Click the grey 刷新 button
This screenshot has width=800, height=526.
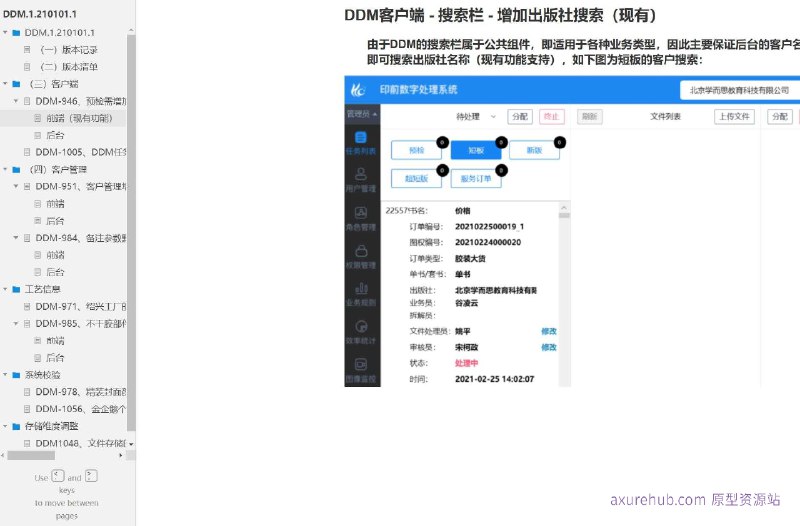point(590,117)
